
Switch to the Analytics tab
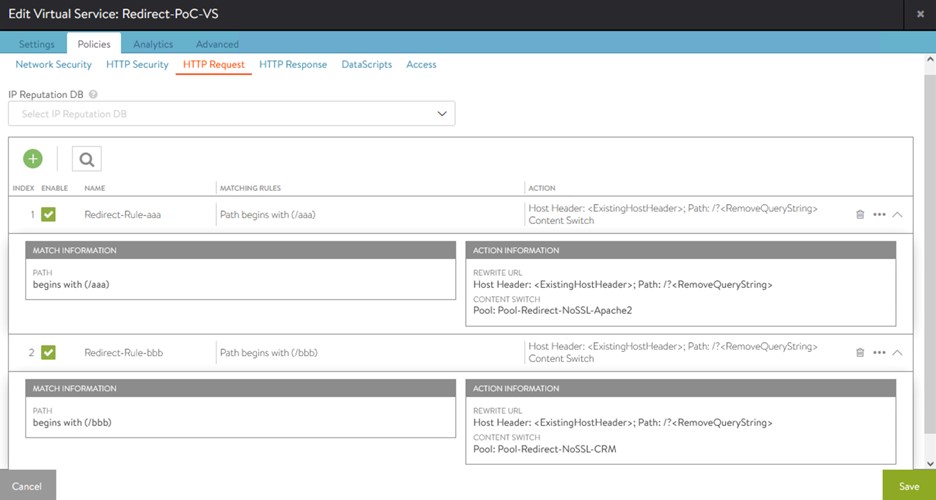(x=153, y=44)
